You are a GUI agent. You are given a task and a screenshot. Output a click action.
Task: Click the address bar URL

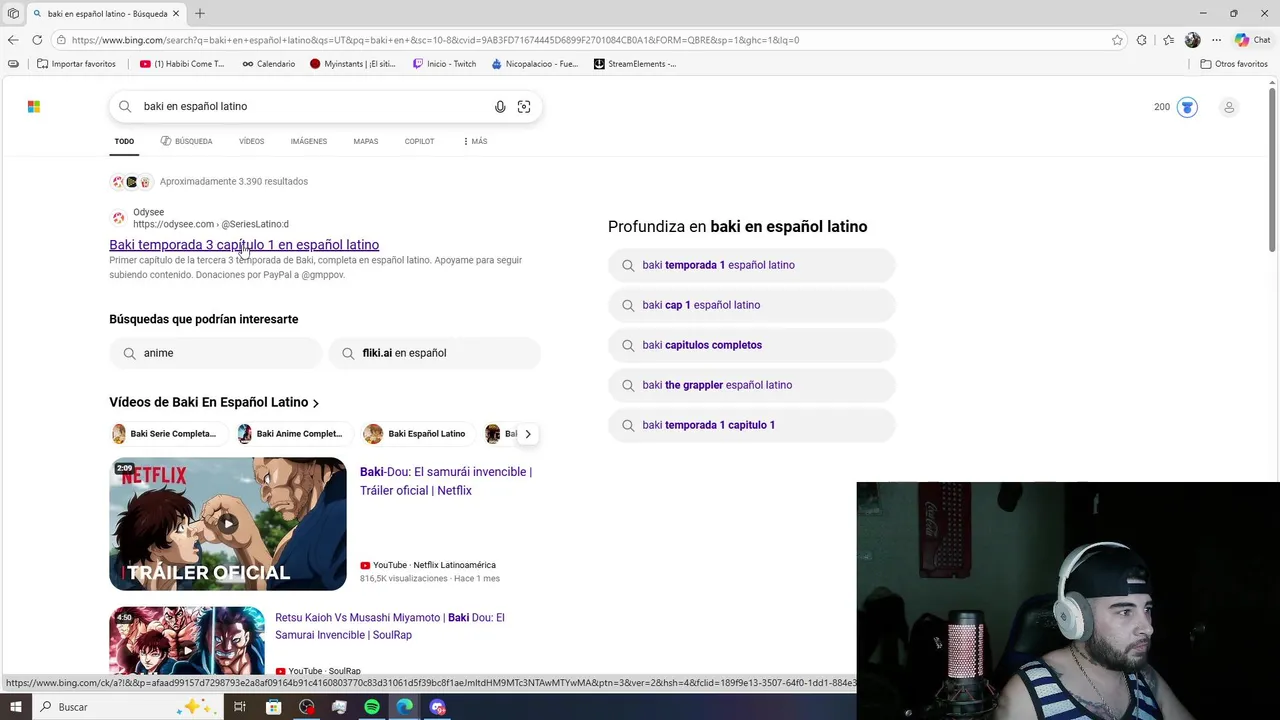[x=435, y=40]
